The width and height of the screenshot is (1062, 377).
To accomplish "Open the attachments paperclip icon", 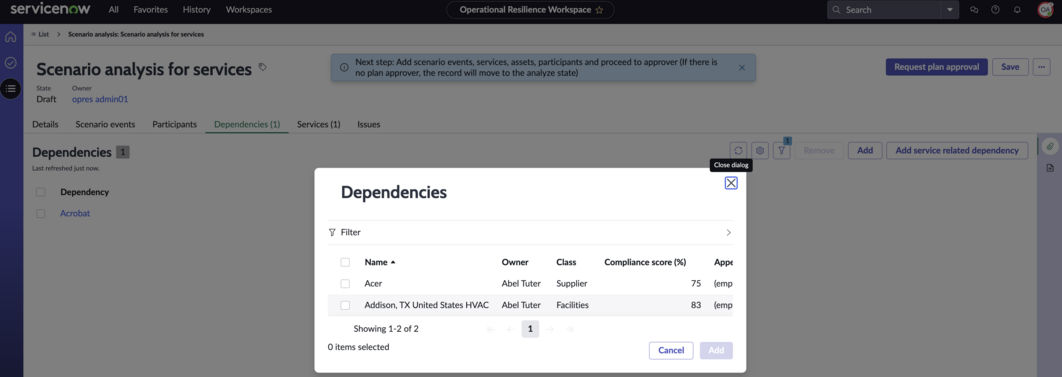I will tap(1049, 146).
